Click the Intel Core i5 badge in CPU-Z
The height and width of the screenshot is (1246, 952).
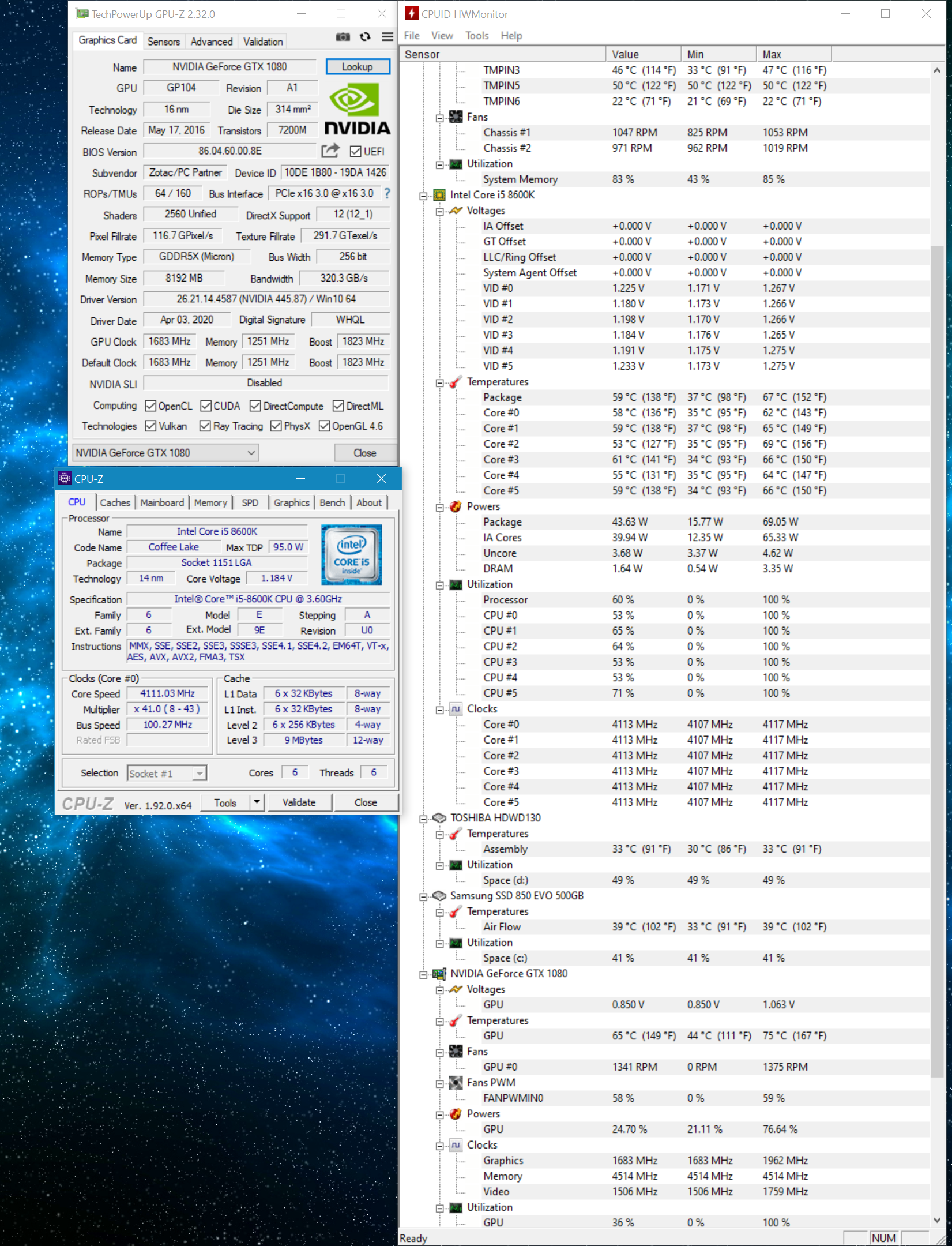tap(352, 554)
